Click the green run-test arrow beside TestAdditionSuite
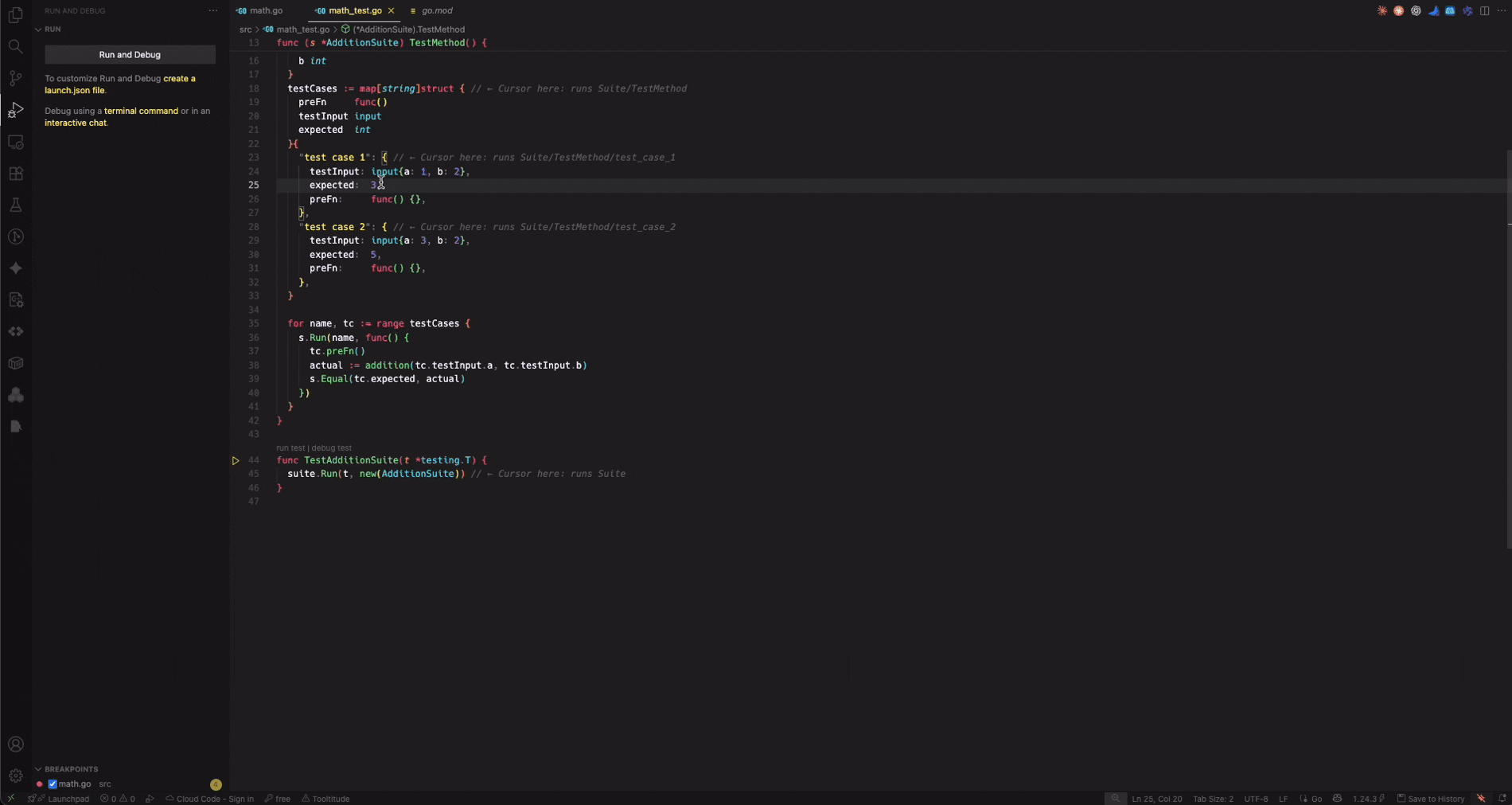The height and width of the screenshot is (805, 1512). coord(236,460)
